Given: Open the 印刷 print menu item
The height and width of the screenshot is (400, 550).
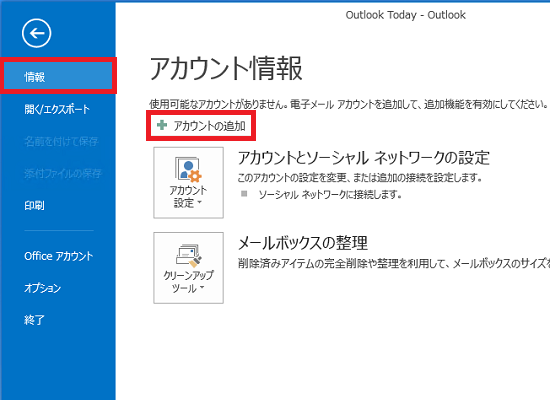Looking at the screenshot, I should pyautogui.click(x=34, y=205).
